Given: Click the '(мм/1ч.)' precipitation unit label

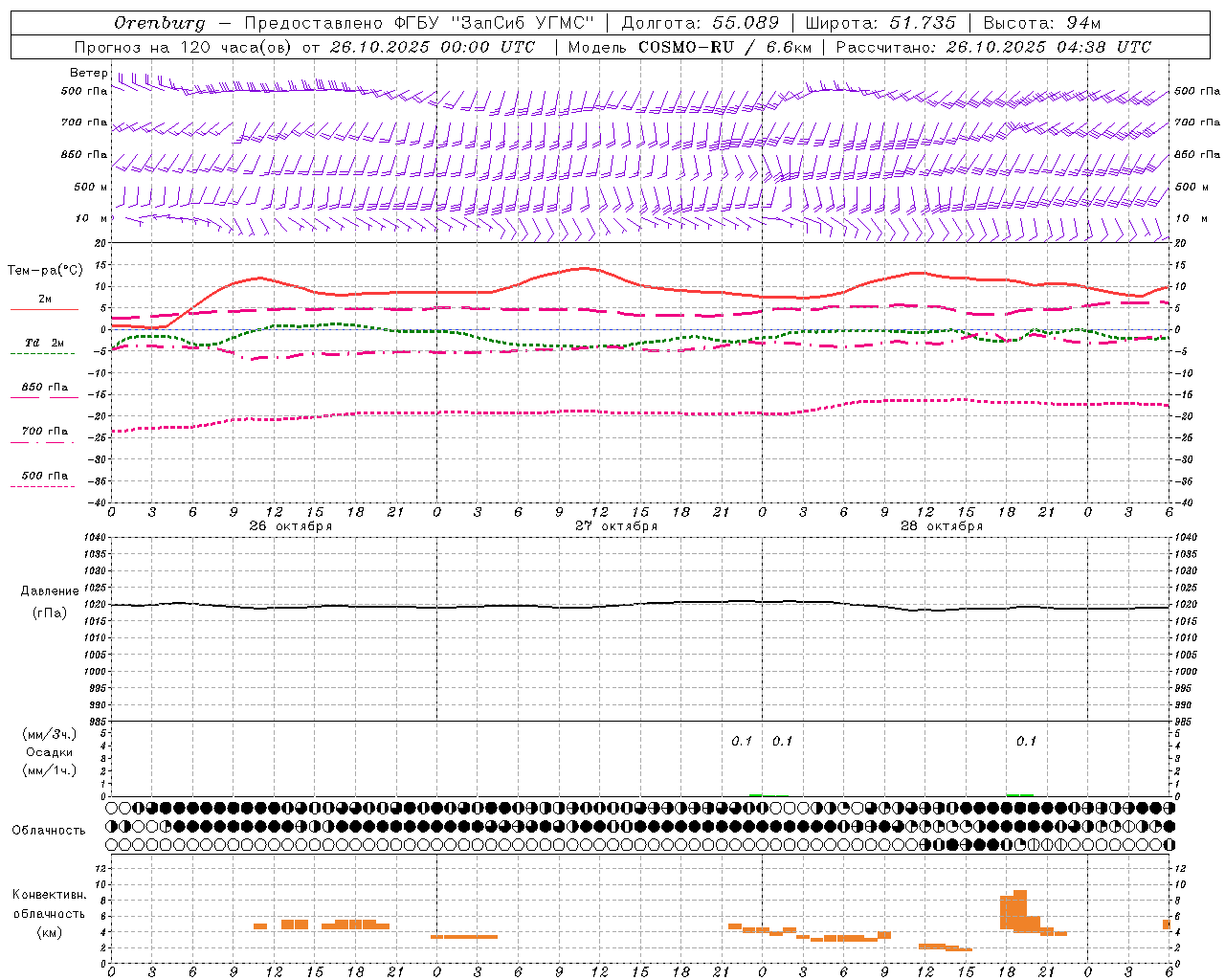Looking at the screenshot, I should click(50, 770).
